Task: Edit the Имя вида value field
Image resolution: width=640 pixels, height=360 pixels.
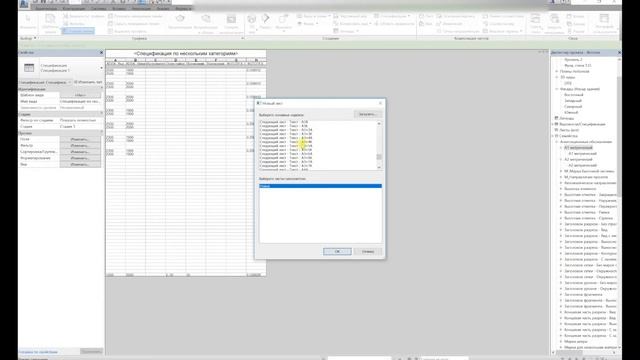Action: 80,101
